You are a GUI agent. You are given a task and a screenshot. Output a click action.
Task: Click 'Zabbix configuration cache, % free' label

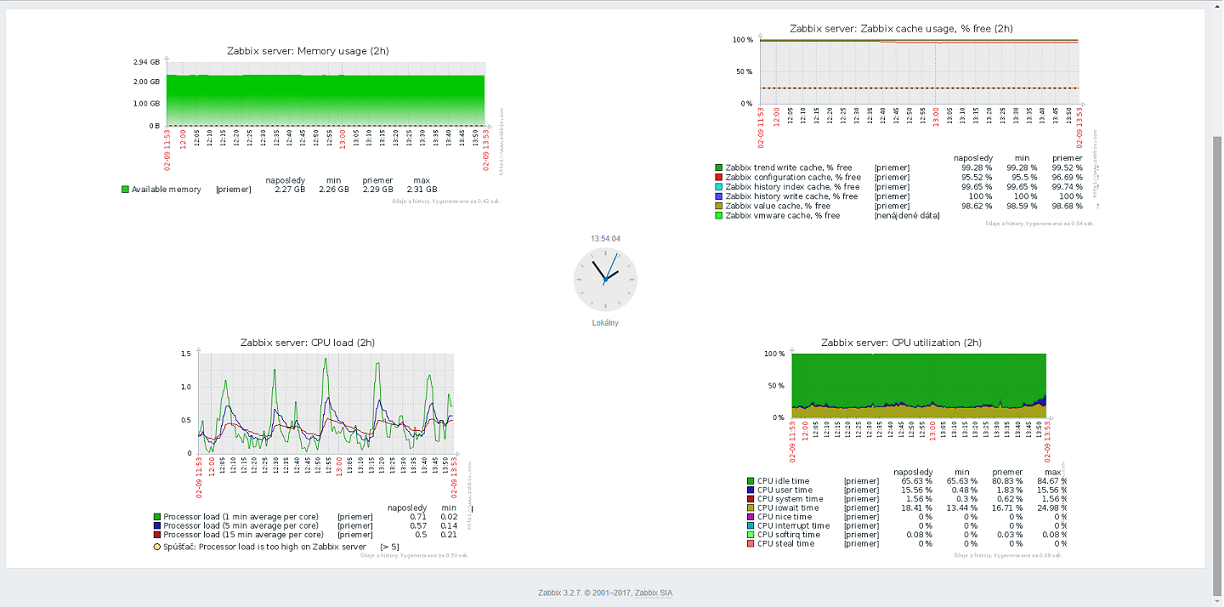pos(792,177)
